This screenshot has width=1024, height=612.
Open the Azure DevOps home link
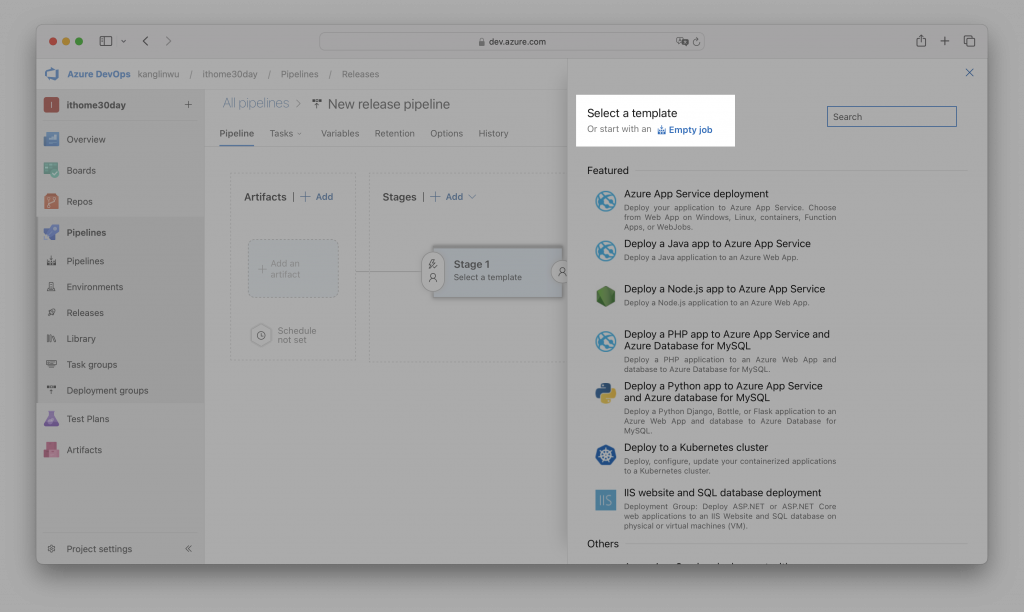pos(99,74)
